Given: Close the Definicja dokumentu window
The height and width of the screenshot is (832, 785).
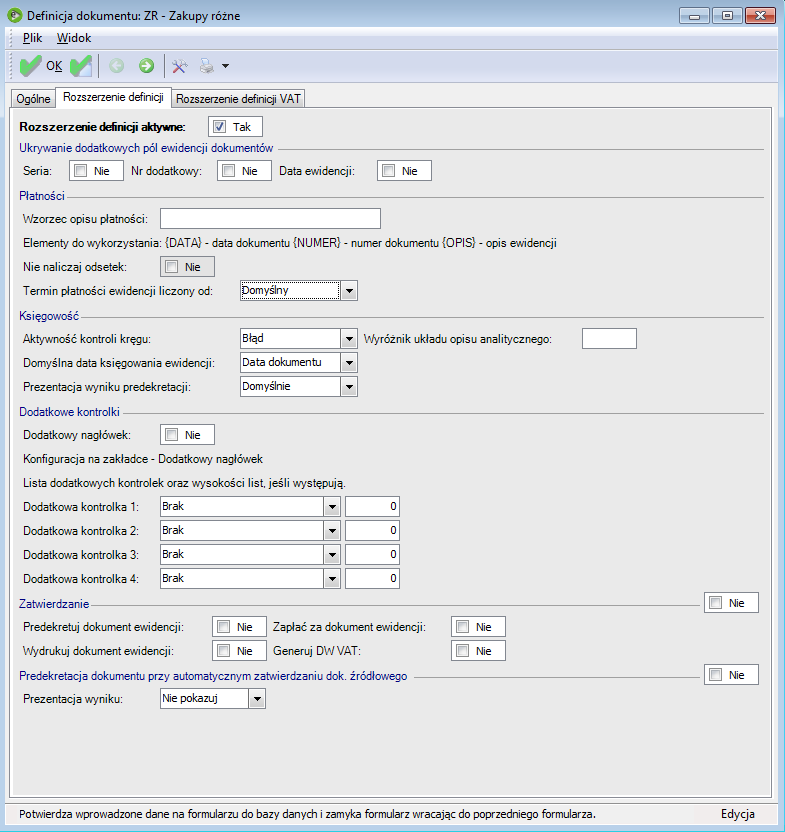Looking at the screenshot, I should (761, 15).
